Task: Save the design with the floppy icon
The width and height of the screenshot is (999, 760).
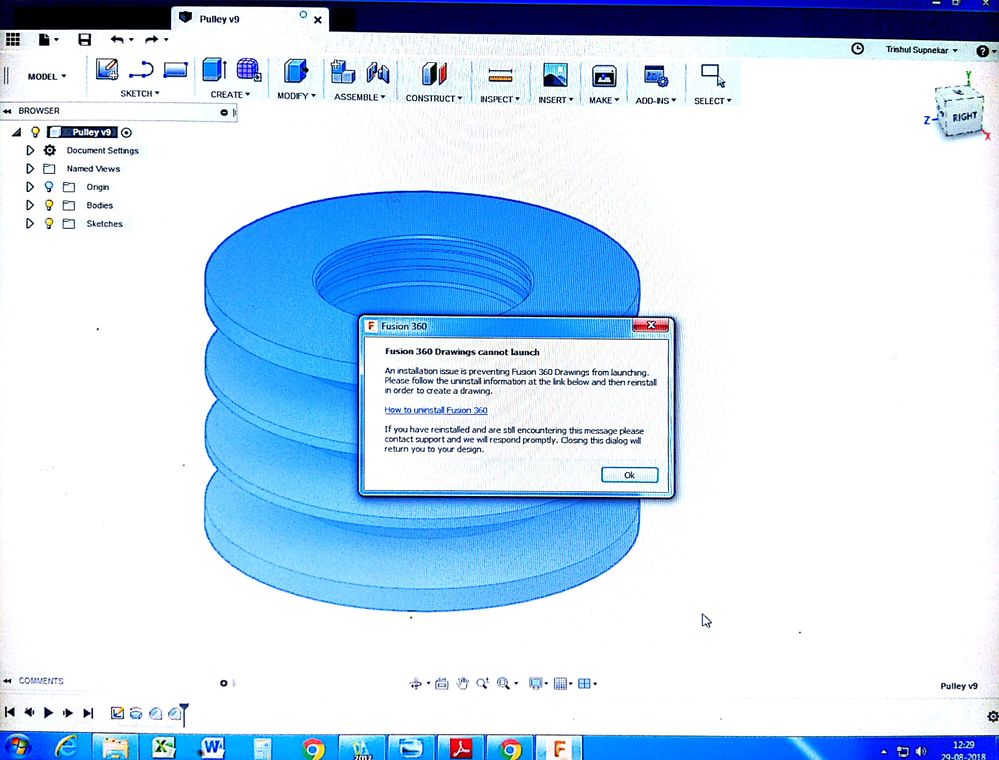Action: [x=84, y=39]
